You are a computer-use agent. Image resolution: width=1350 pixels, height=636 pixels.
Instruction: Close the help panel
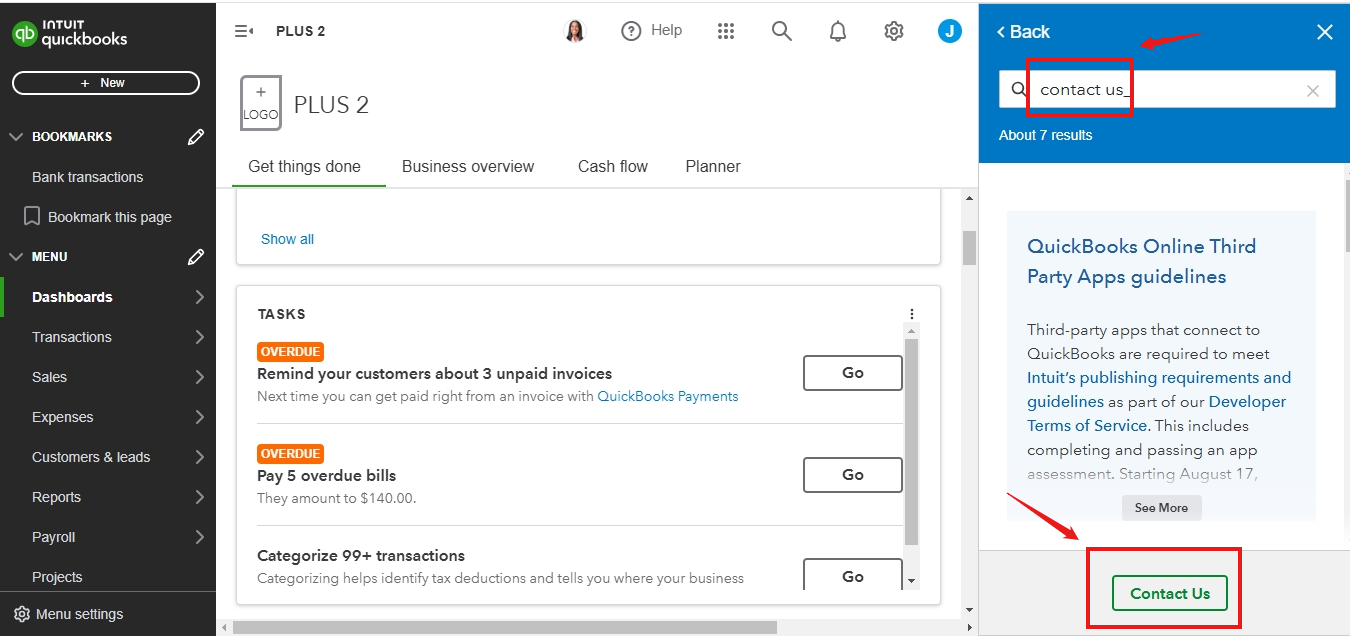pyautogui.click(x=1325, y=32)
